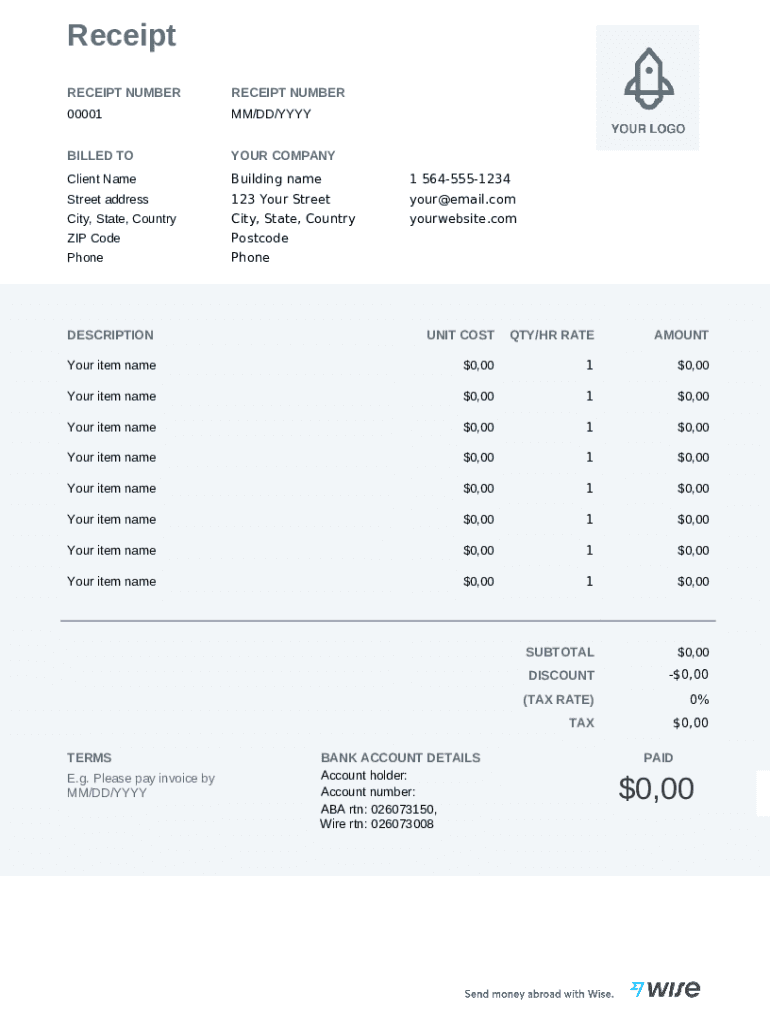Select the last item's quantity value
The height and width of the screenshot is (1024, 770).
click(x=589, y=581)
